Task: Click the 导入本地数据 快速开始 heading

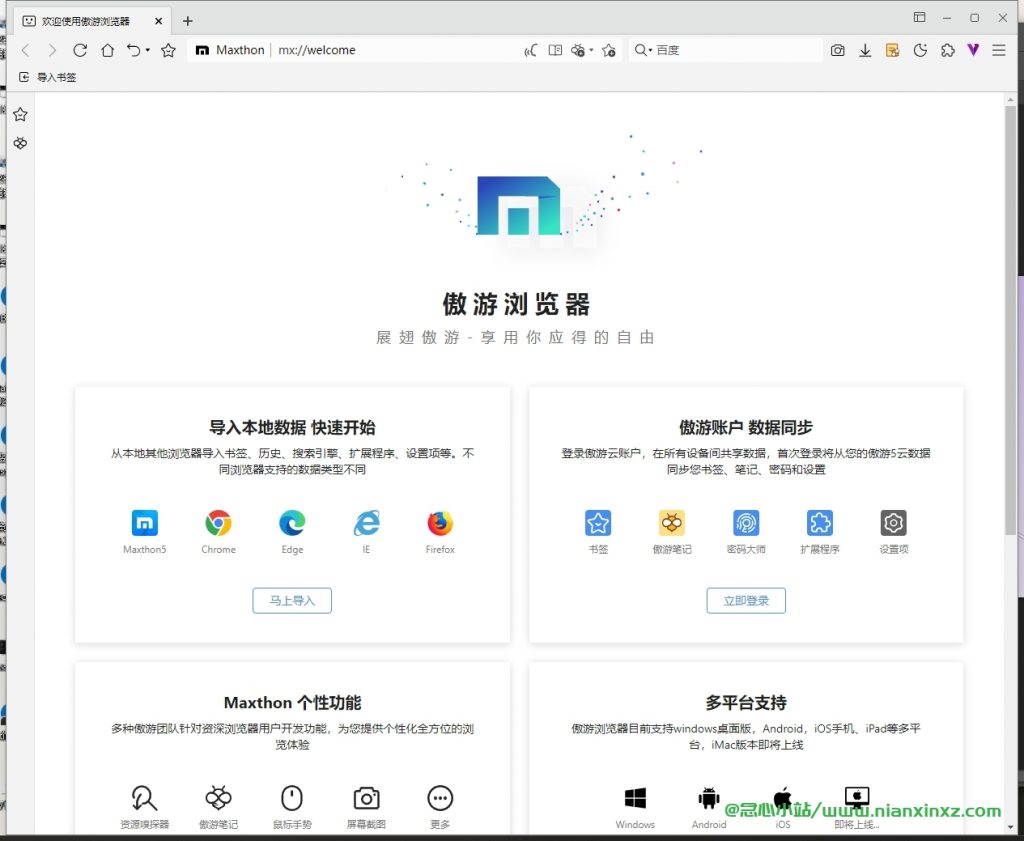Action: click(292, 428)
